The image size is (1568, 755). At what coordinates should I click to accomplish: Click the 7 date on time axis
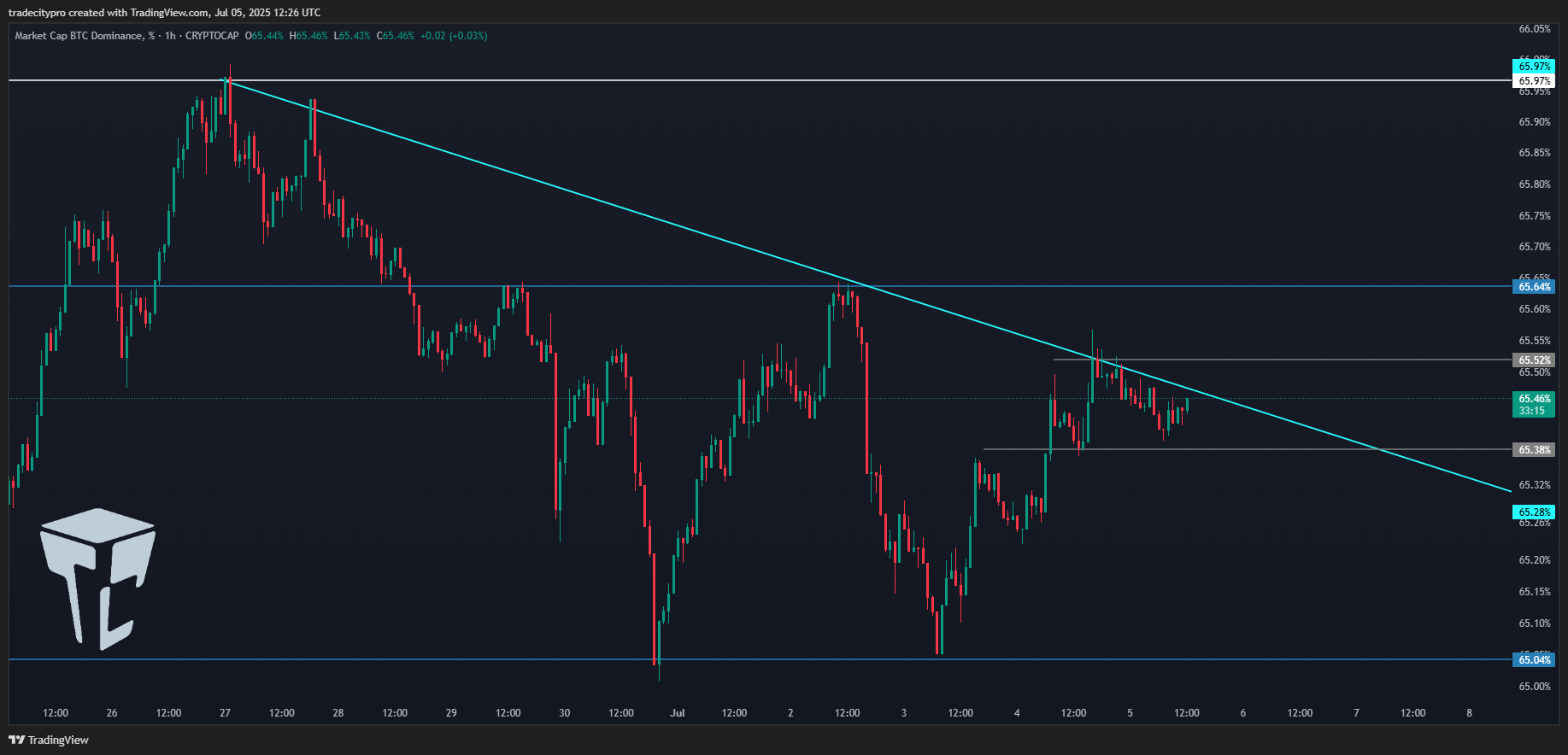1356,713
